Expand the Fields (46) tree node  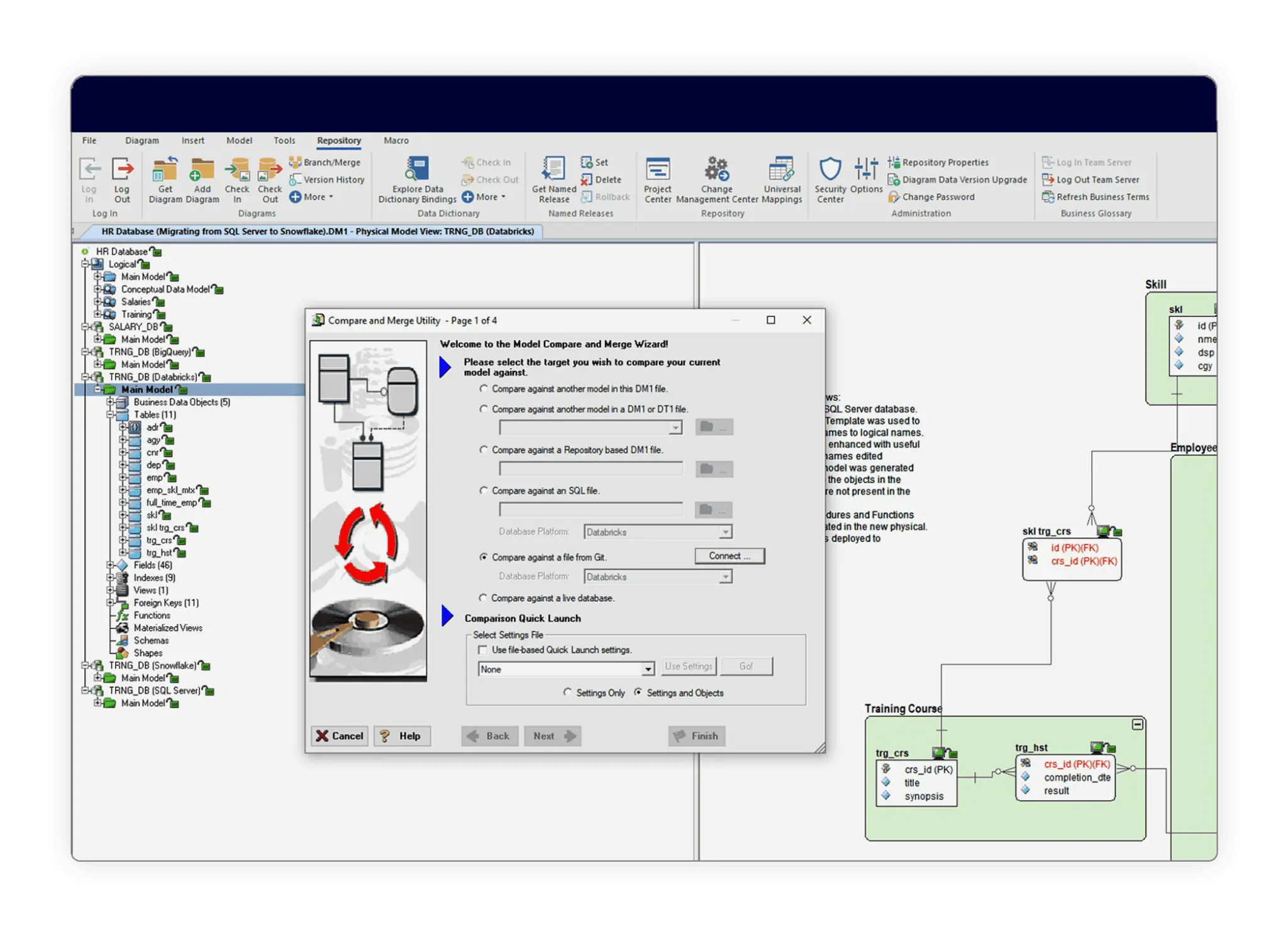pyautogui.click(x=110, y=565)
